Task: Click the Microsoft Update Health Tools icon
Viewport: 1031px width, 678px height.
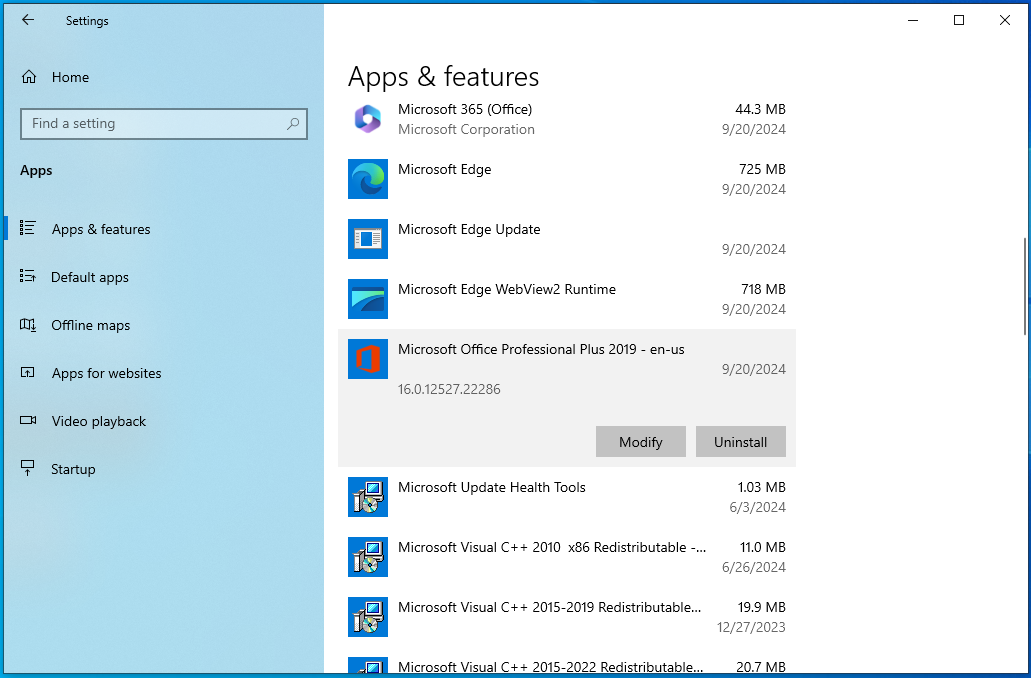Action: click(368, 497)
